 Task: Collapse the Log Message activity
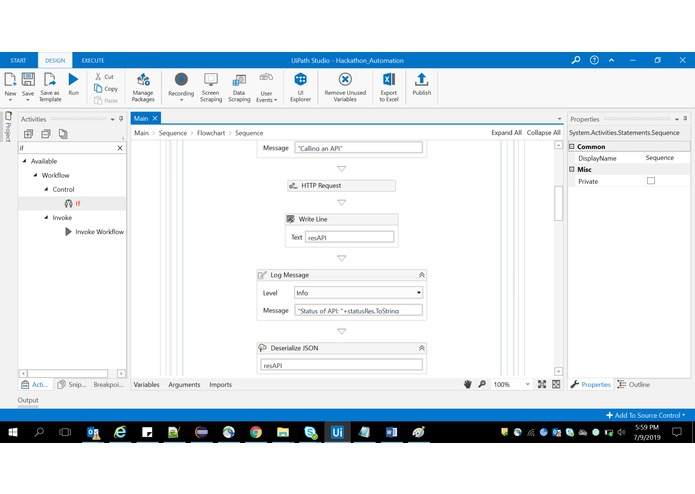pyautogui.click(x=422, y=275)
